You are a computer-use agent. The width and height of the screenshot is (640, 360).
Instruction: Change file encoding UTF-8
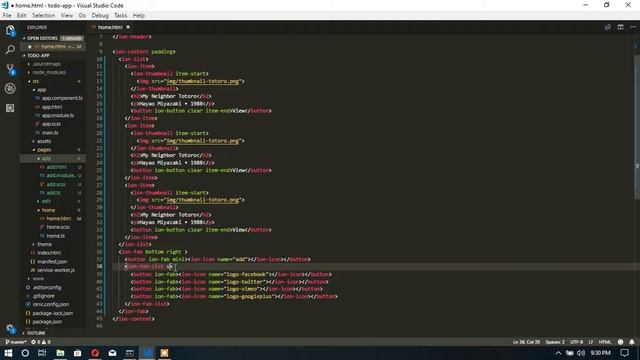coord(576,342)
